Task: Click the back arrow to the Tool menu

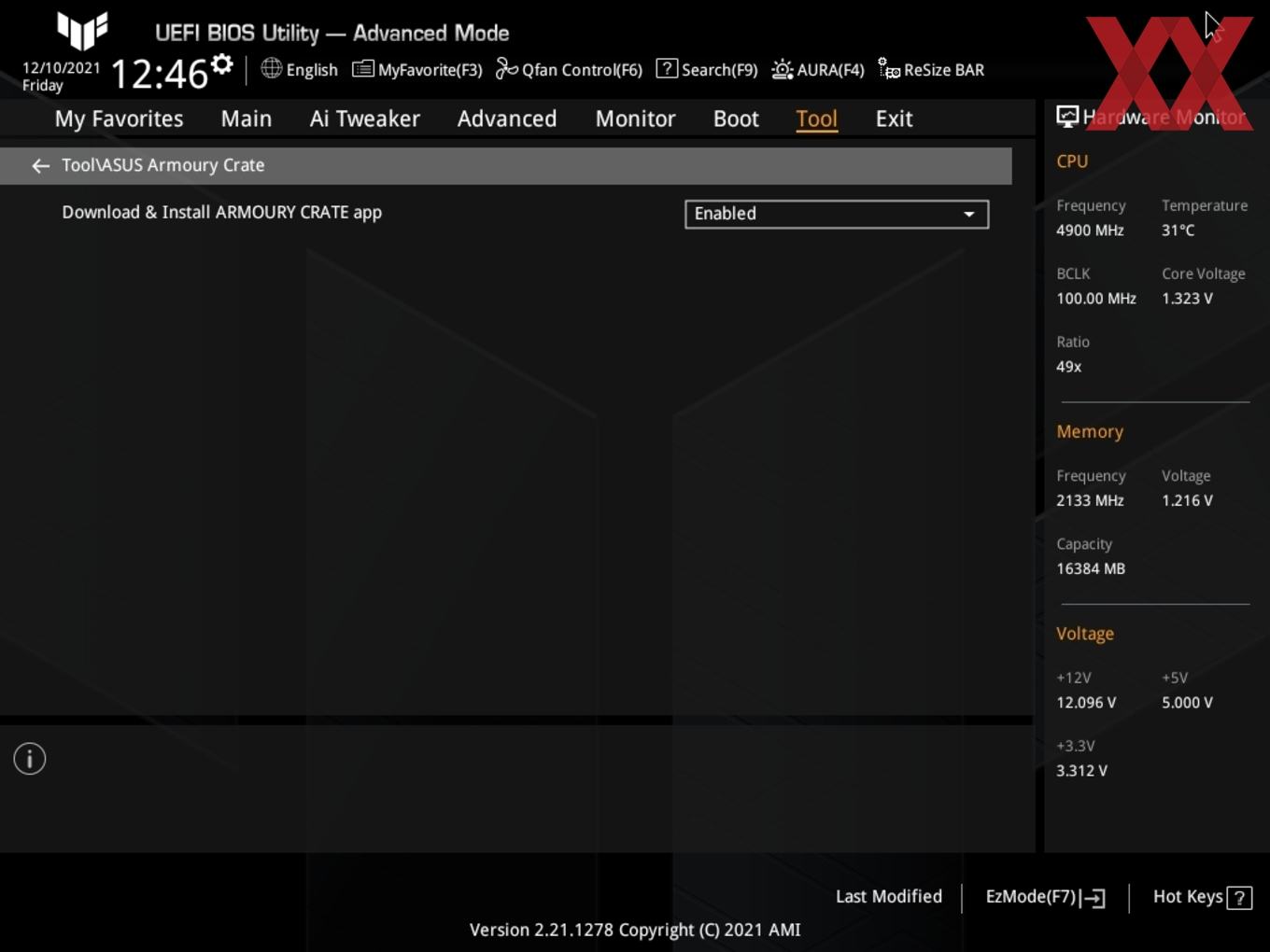Action: (x=40, y=165)
